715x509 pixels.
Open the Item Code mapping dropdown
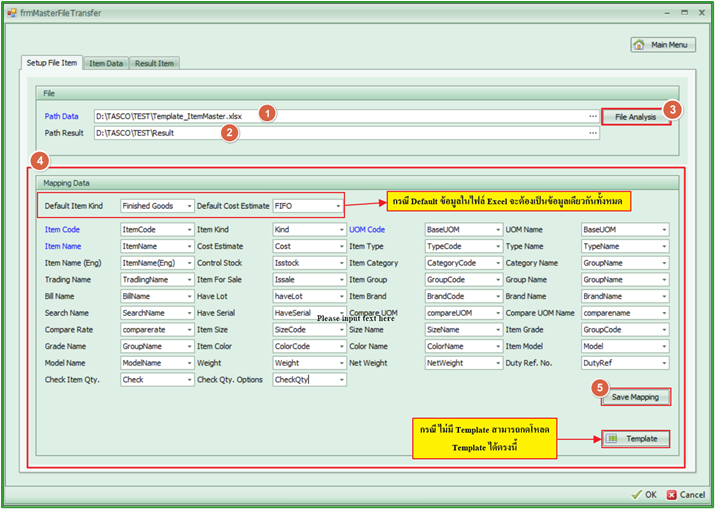coord(187,230)
